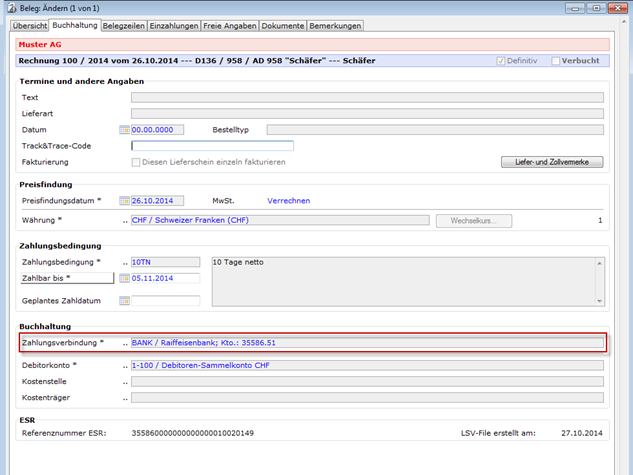Click the Track&Trace-Code input field
Viewport: 633px width, 475px height.
click(x=212, y=146)
